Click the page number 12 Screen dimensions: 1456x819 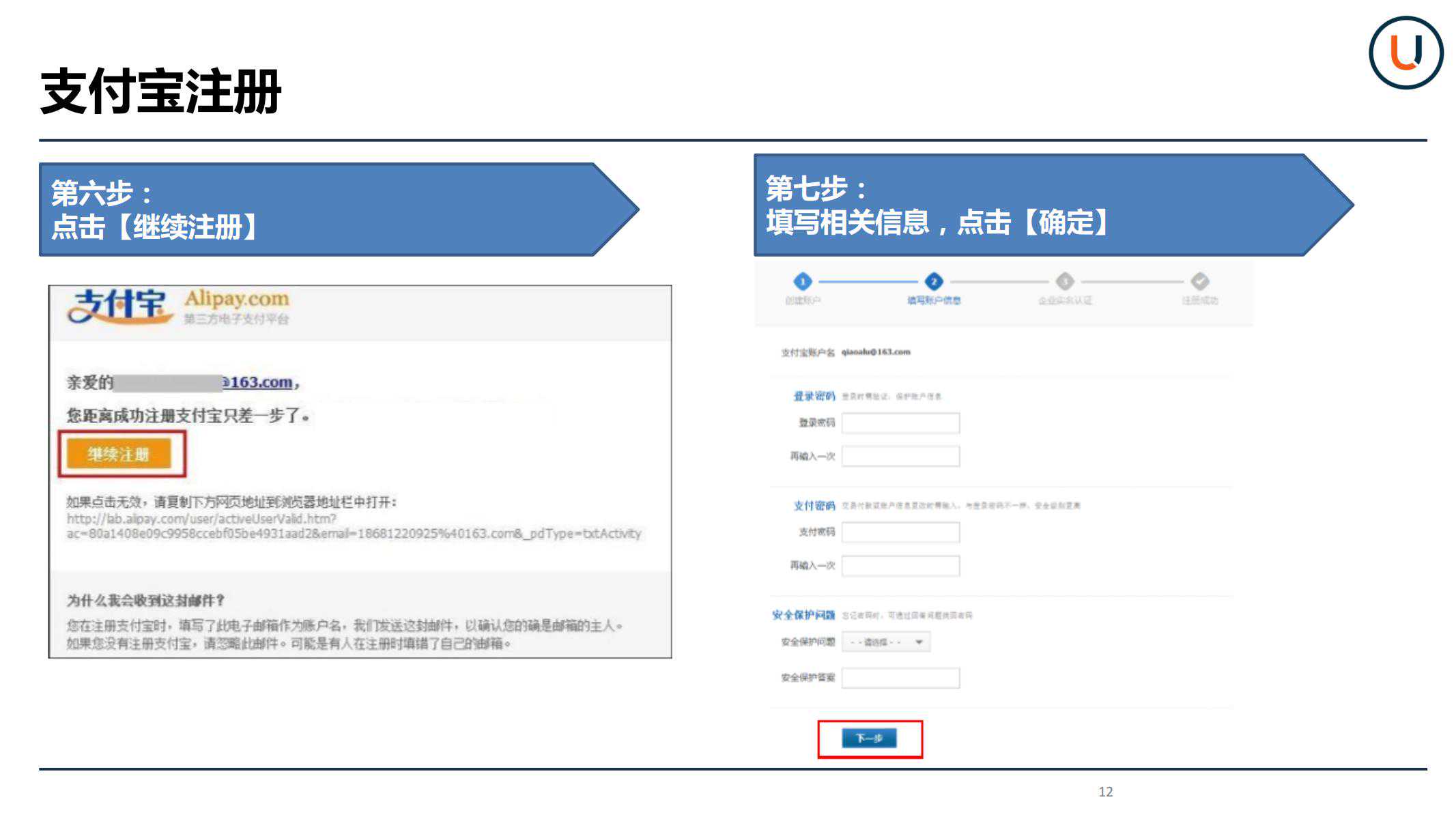(x=1106, y=792)
